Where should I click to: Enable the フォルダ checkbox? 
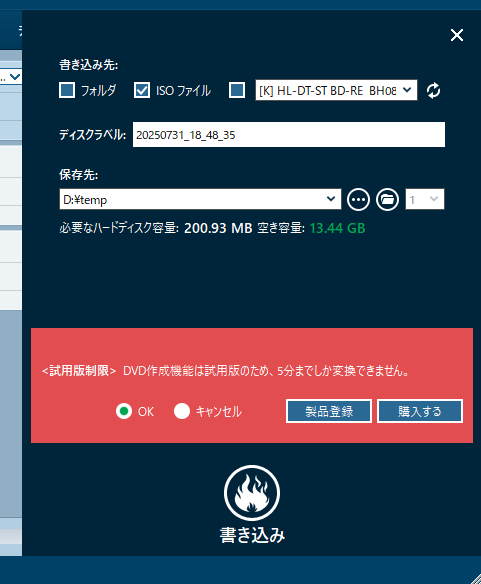click(x=67, y=90)
